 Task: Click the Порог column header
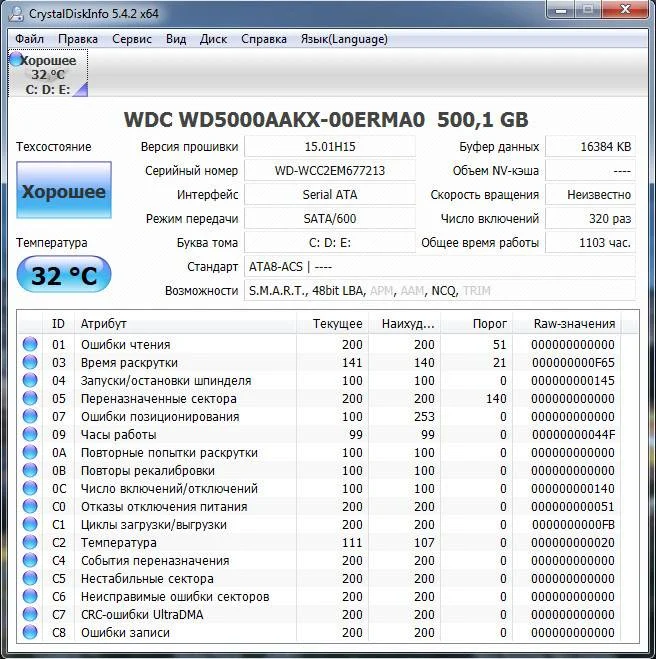pyautogui.click(x=477, y=324)
